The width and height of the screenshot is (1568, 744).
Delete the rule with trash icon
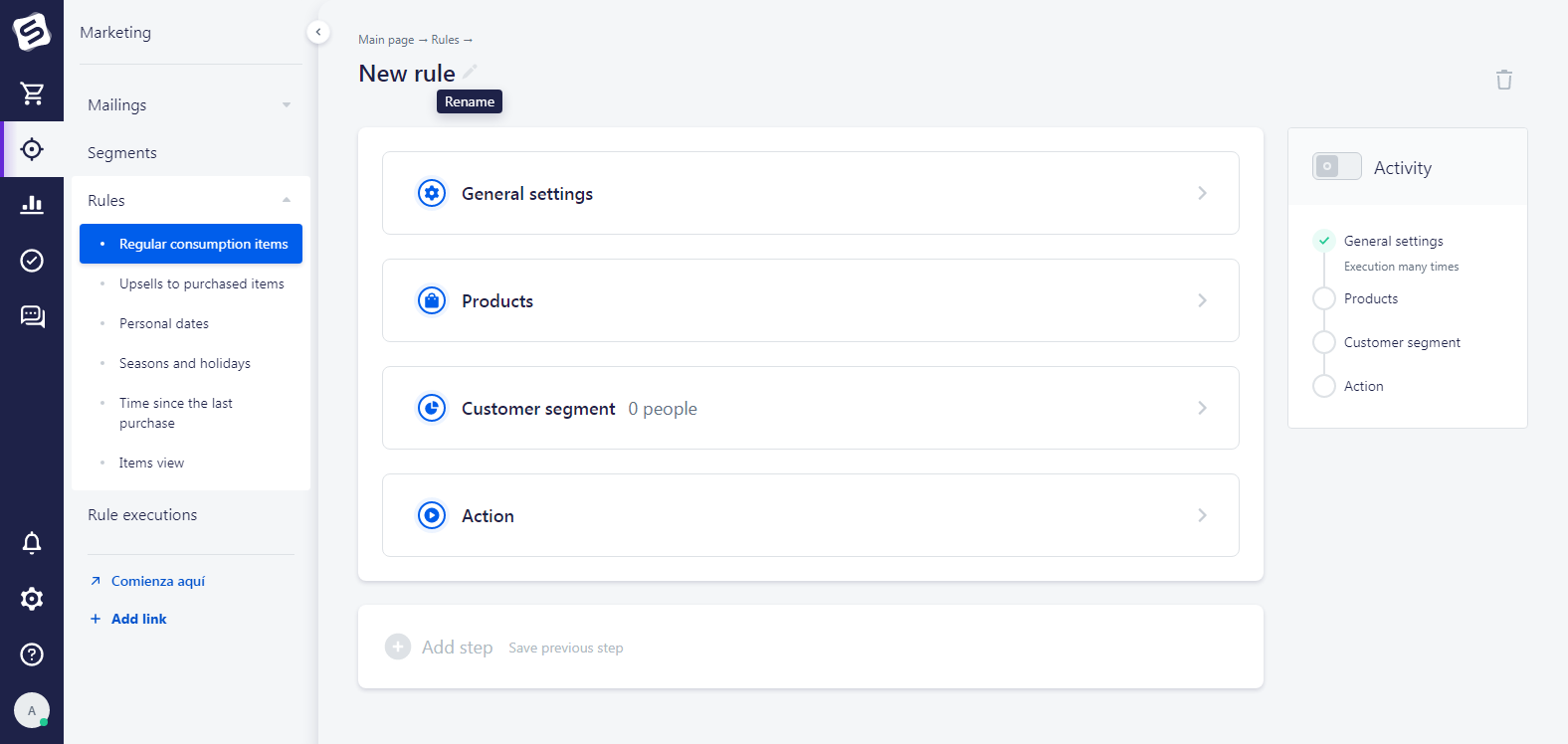click(1503, 80)
